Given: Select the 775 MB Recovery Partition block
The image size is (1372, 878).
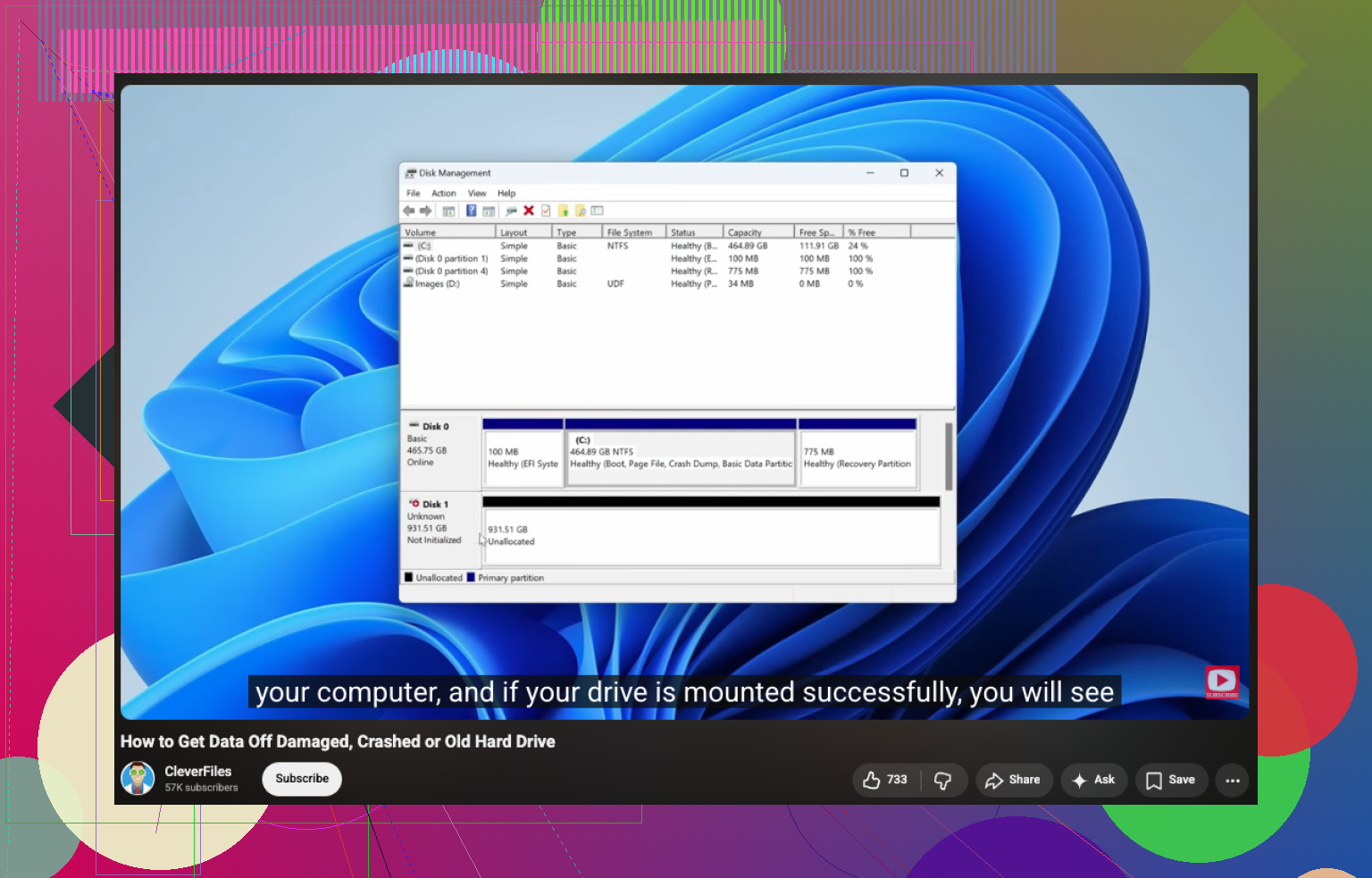Looking at the screenshot, I should tap(857, 453).
